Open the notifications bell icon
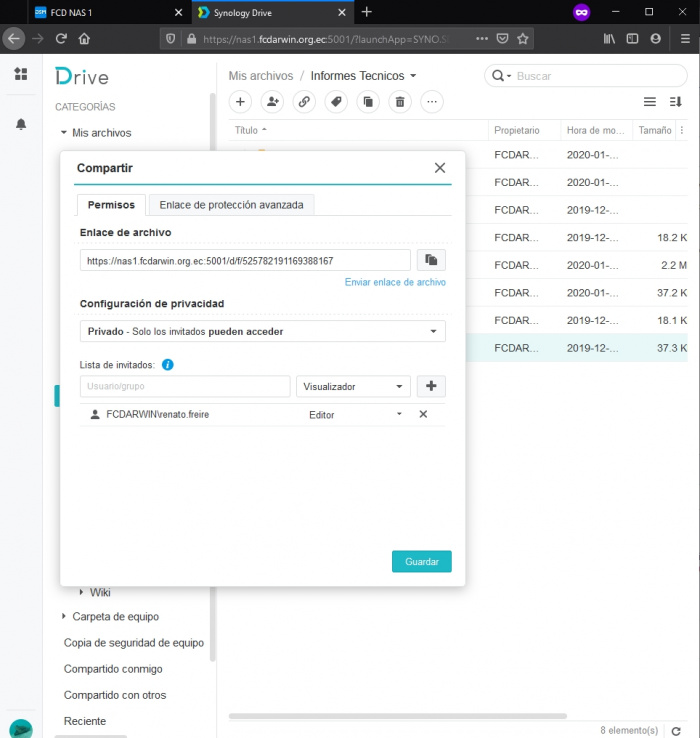 click(21, 124)
